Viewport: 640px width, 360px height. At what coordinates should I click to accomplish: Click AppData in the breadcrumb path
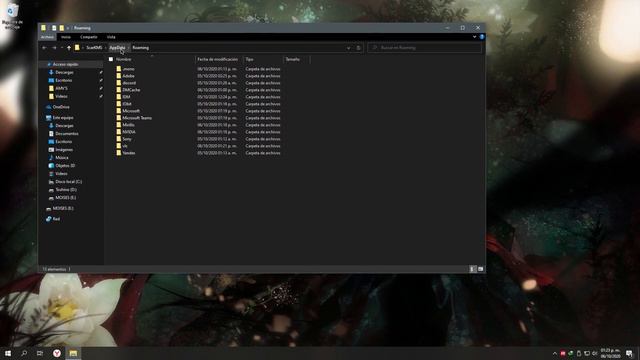click(x=118, y=48)
